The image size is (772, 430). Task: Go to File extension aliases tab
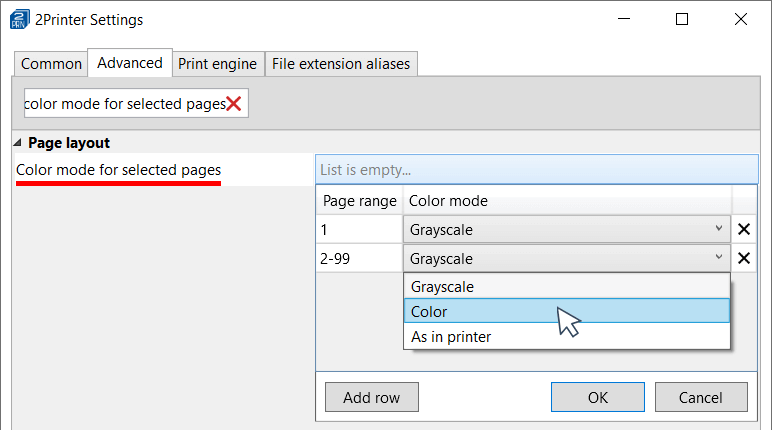coord(341,64)
